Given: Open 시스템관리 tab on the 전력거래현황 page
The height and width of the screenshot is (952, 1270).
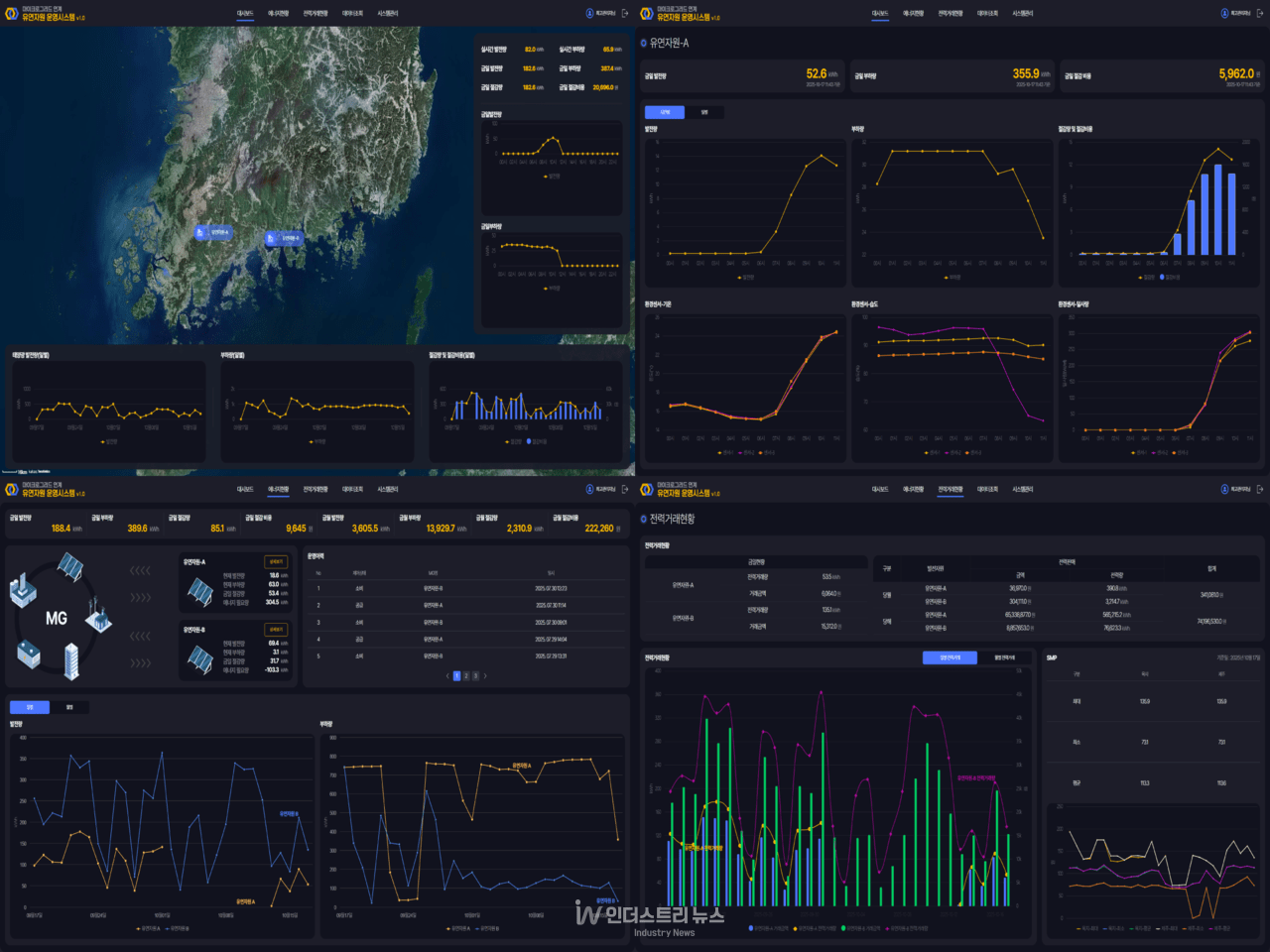Looking at the screenshot, I should pyautogui.click(x=1022, y=489).
